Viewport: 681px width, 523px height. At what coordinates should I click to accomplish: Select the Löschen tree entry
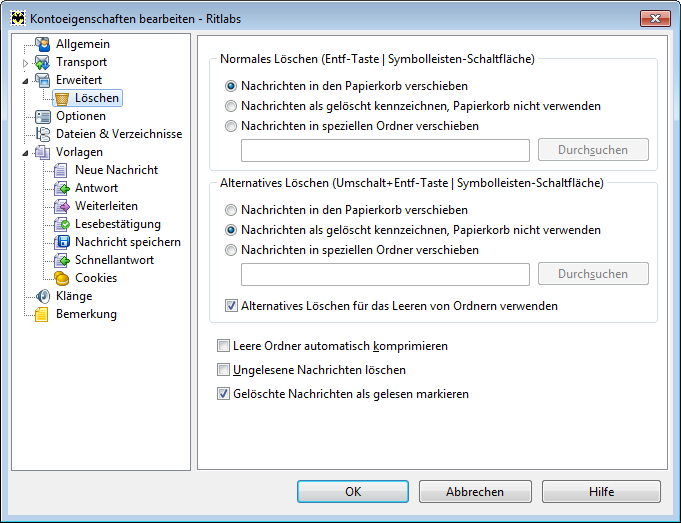click(x=96, y=98)
